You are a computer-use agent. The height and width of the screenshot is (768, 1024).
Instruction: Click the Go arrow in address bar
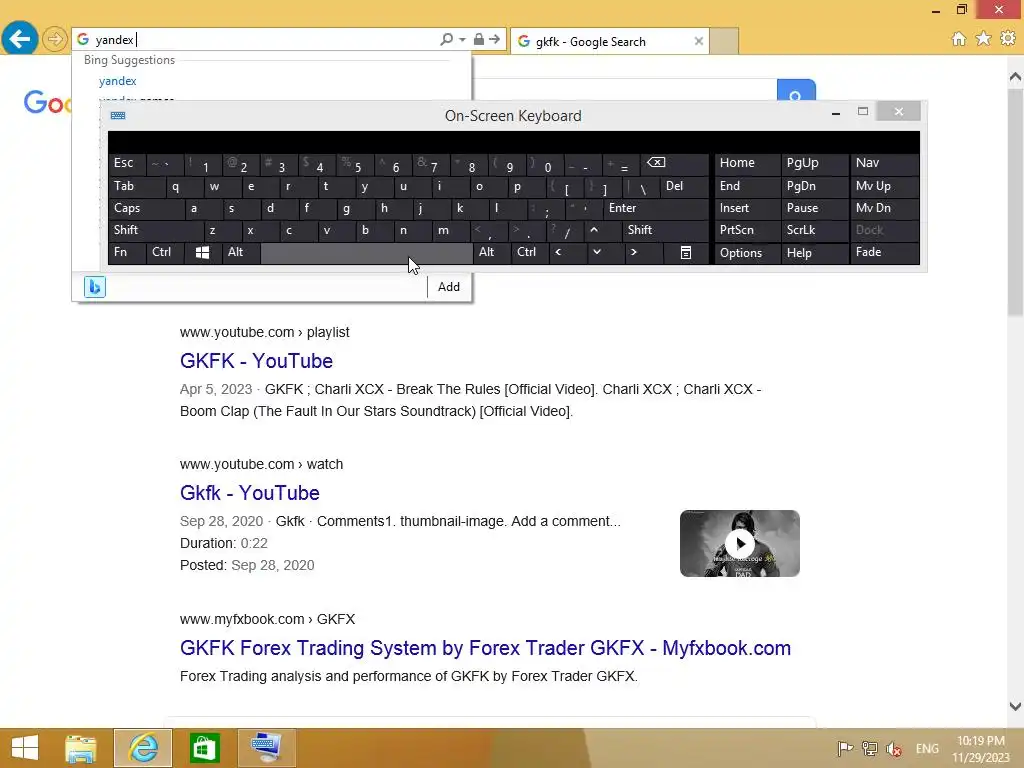pos(494,39)
